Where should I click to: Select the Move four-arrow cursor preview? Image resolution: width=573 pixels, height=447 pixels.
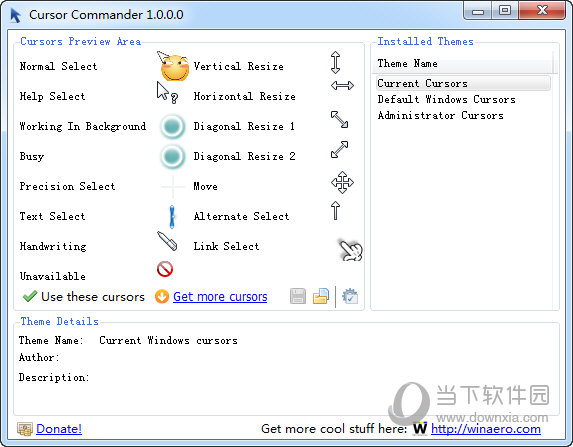pos(342,182)
